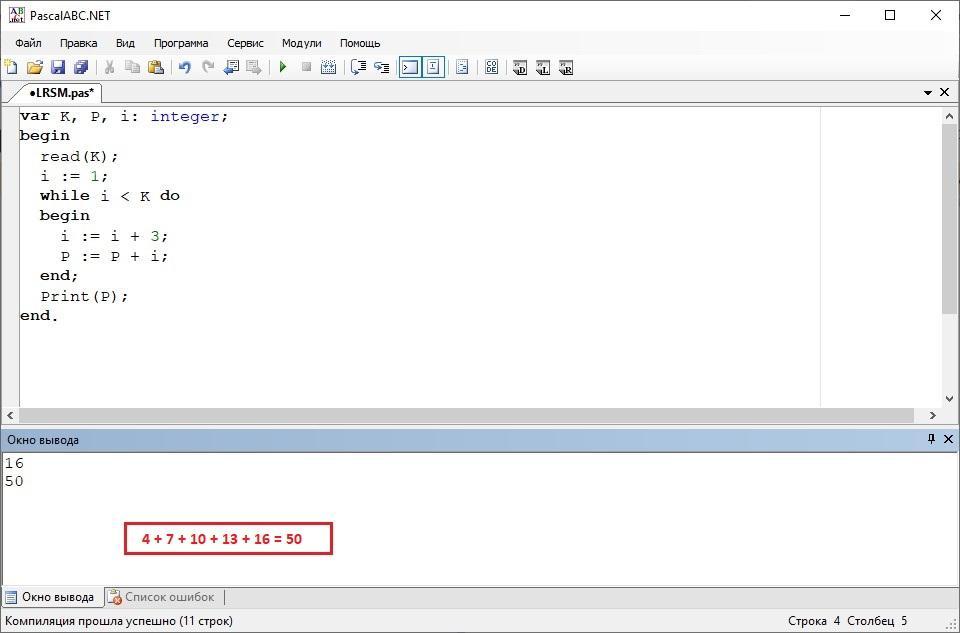Image resolution: width=960 pixels, height=633 pixels.
Task: Pin the output window panel
Action: (931, 439)
